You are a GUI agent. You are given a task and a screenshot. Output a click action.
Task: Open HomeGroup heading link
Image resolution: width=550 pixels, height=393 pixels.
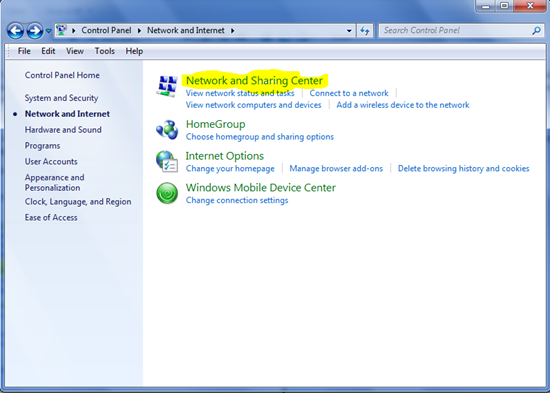click(215, 124)
